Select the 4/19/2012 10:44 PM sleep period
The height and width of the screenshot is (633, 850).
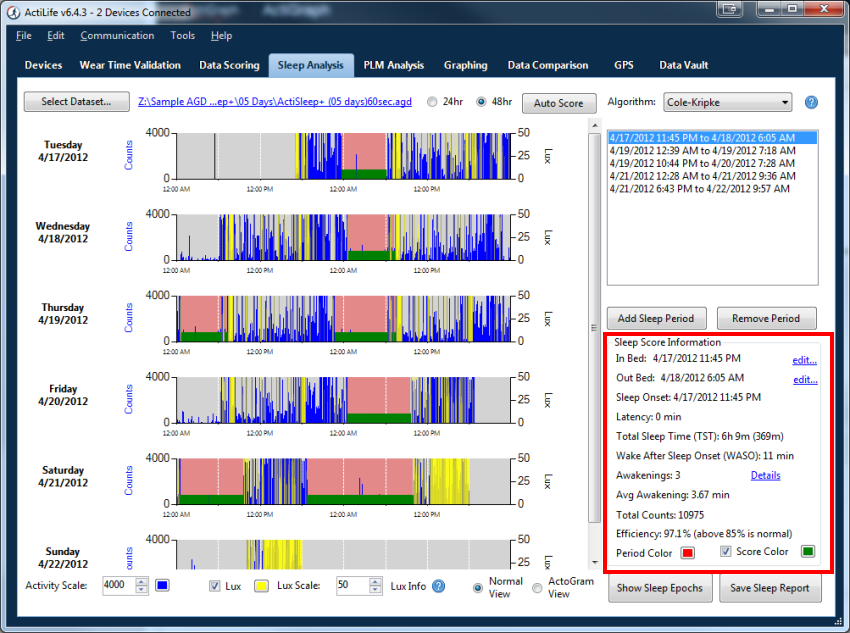(702, 163)
